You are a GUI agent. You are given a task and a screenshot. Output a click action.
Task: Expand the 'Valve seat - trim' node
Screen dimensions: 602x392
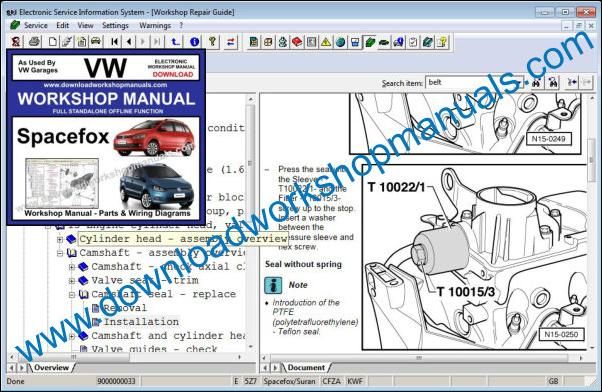(x=72, y=281)
